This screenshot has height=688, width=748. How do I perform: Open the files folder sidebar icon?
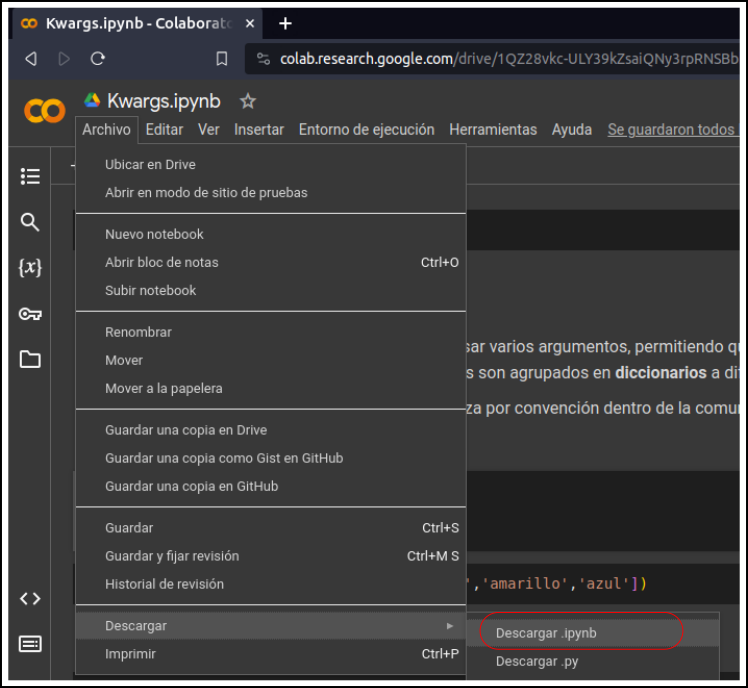coord(30,359)
